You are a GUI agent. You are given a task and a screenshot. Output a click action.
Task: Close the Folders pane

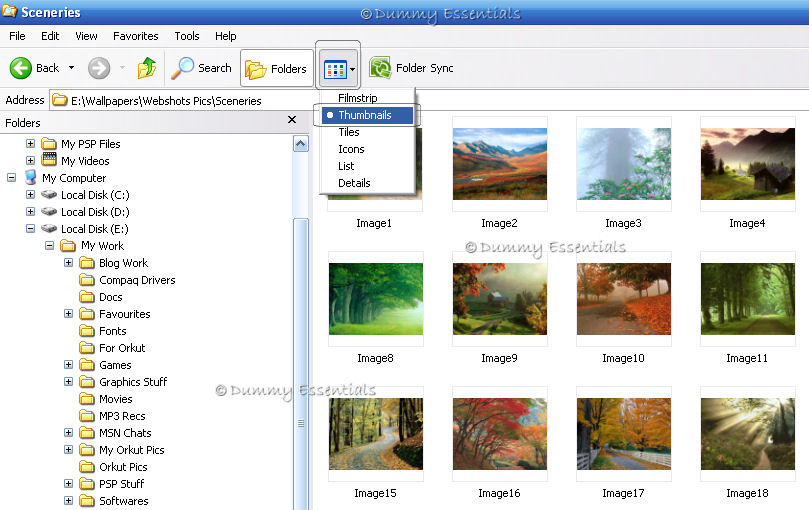[x=292, y=120]
